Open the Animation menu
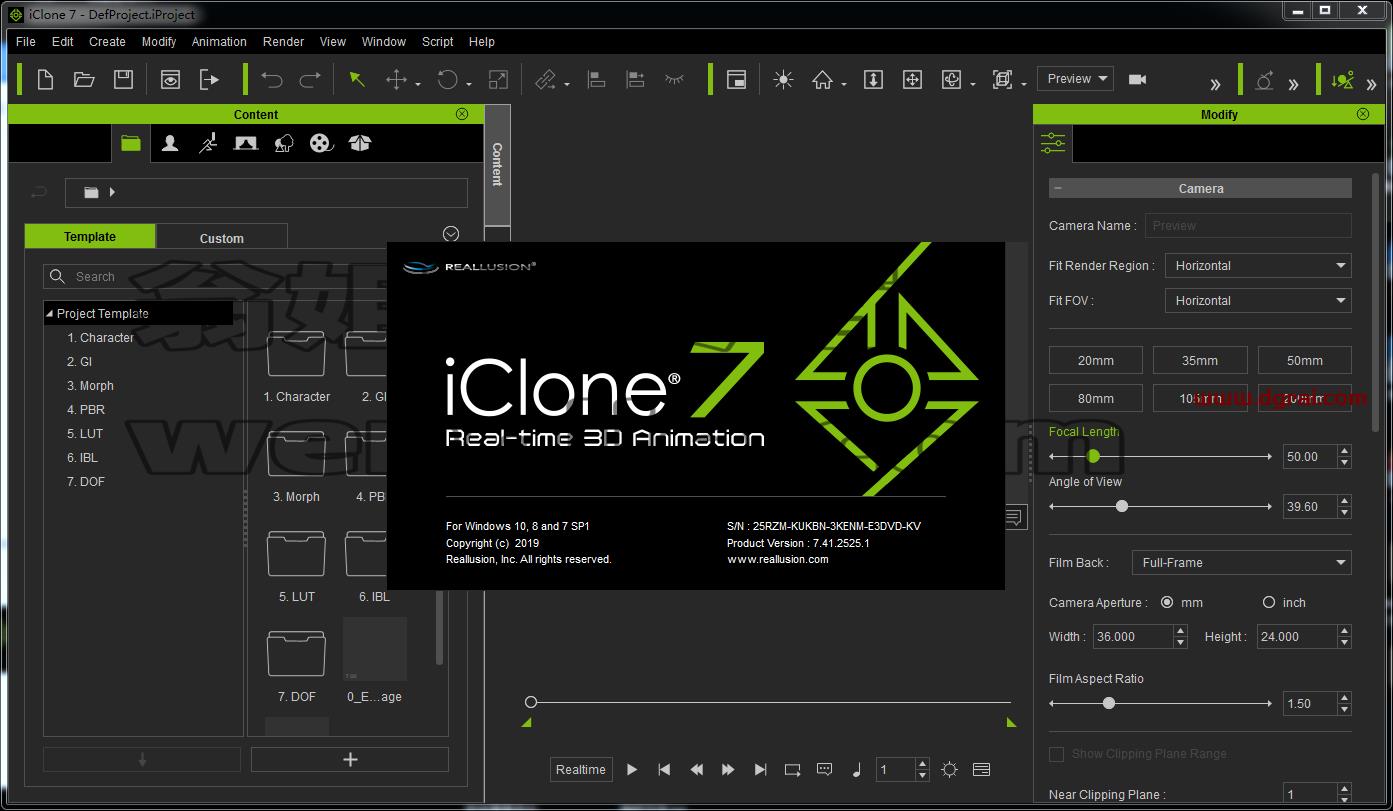Image resolution: width=1393 pixels, height=811 pixels. (x=219, y=42)
